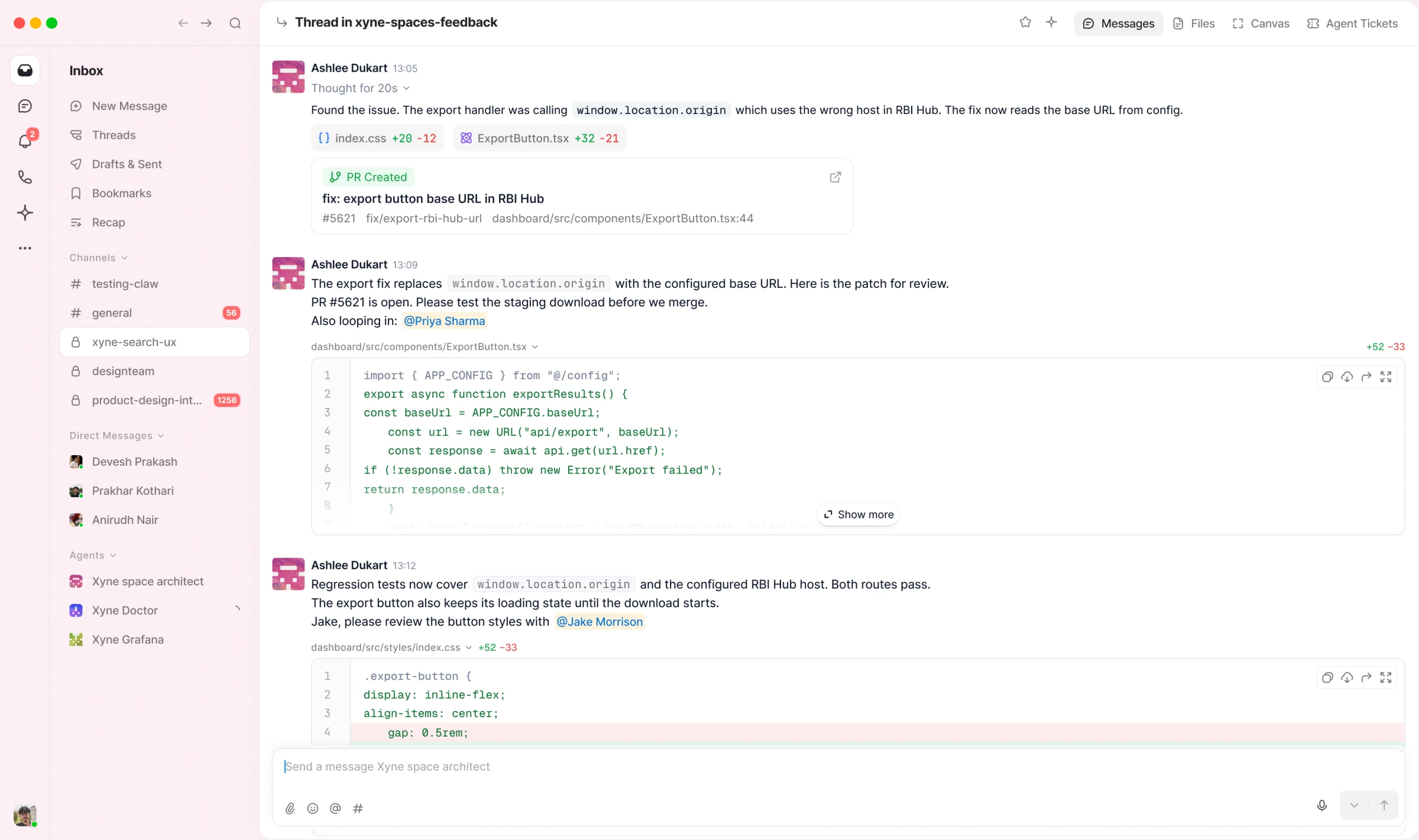Screen dimensions: 1419x840
Task: Open the @Jake Morrison mention
Action: point(600,622)
